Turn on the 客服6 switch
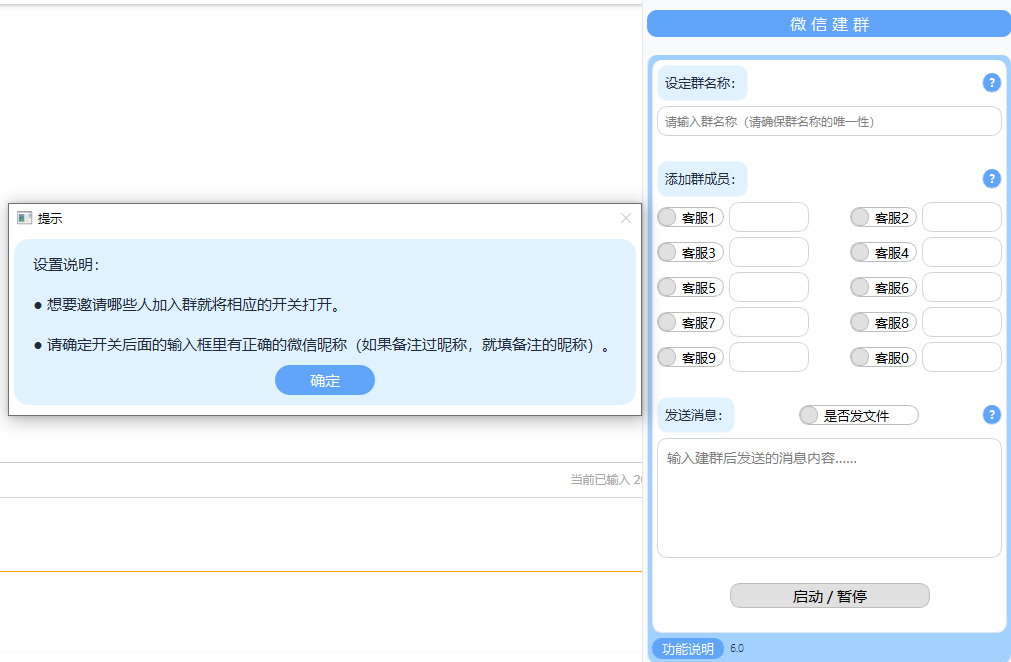 [883, 287]
